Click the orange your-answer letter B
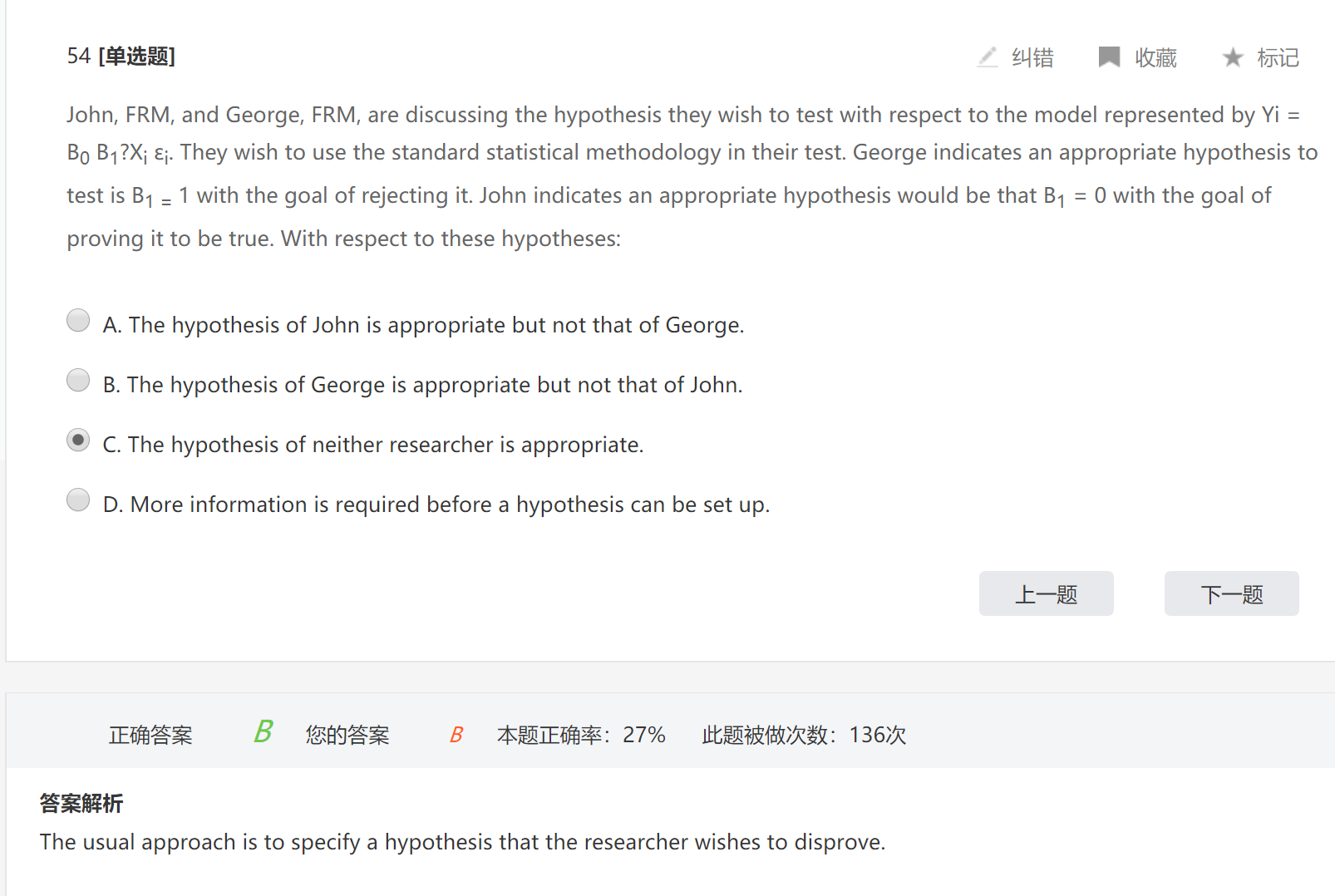The image size is (1335, 896). (x=456, y=735)
